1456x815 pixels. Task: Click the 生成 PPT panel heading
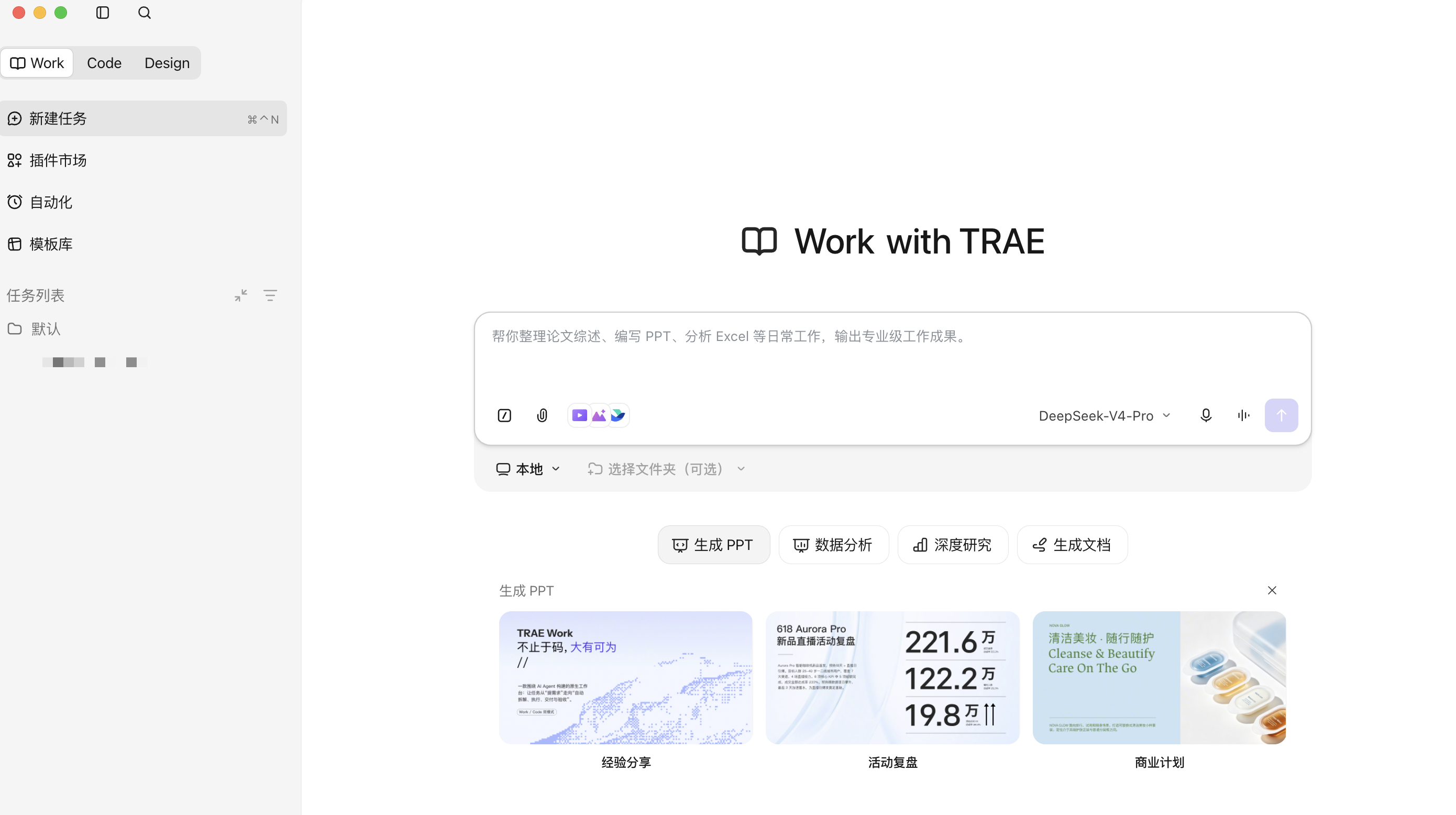point(526,591)
